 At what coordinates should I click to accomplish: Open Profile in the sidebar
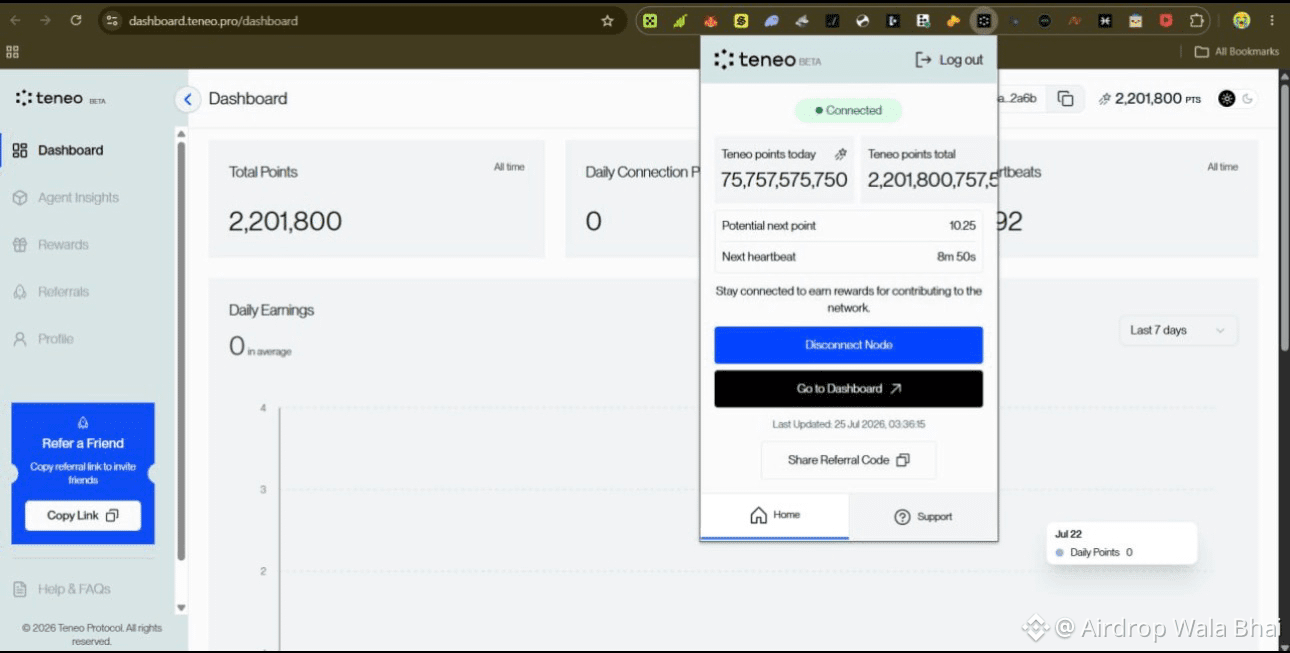pos(45,339)
